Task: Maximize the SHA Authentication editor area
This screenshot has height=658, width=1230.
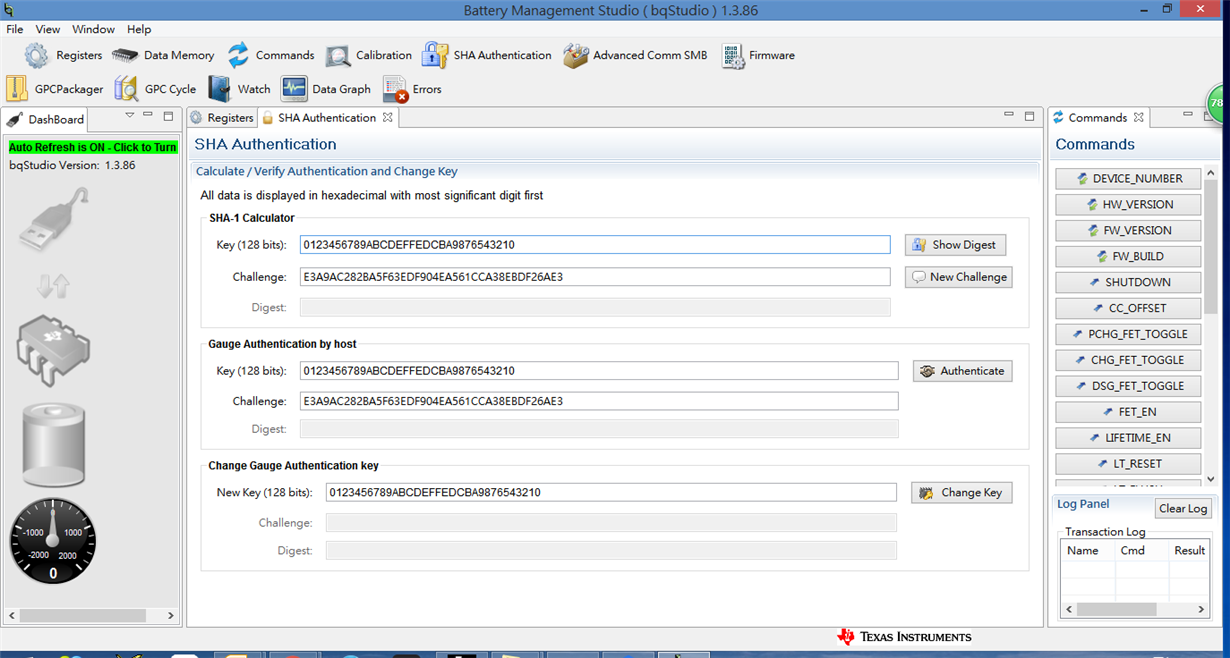Action: pos(1029,116)
